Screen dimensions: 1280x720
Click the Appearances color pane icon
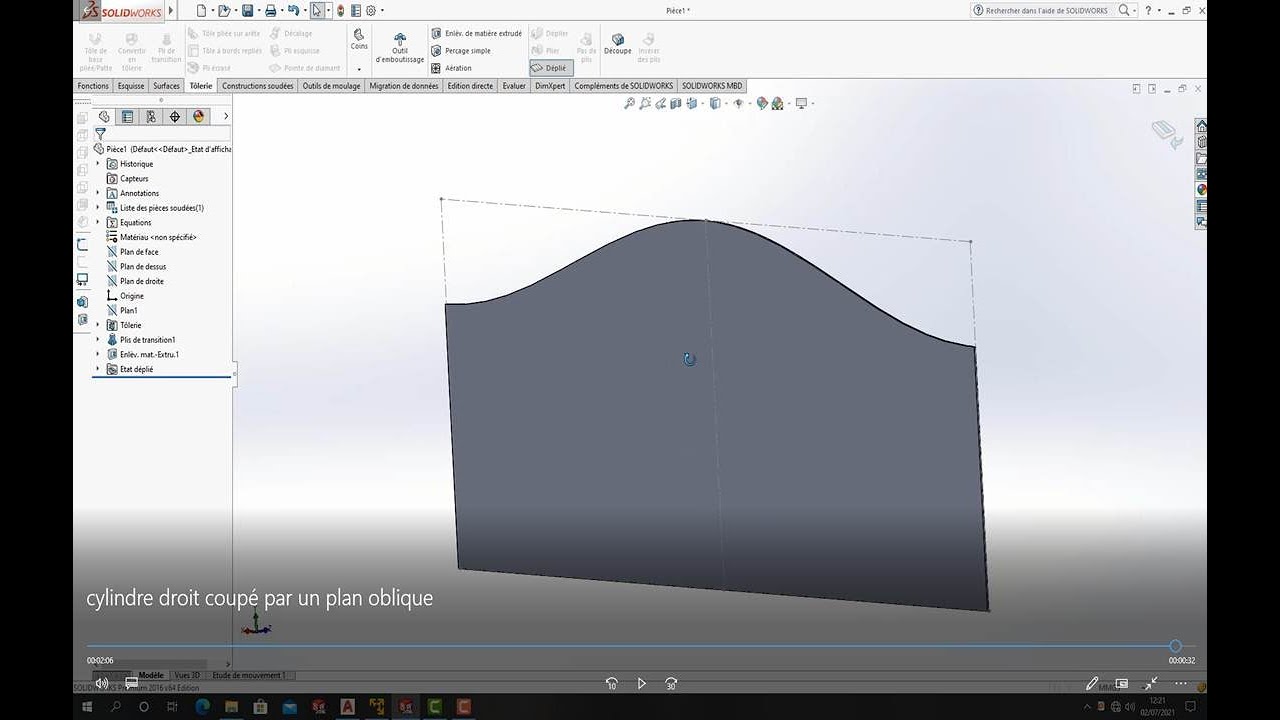(1201, 190)
